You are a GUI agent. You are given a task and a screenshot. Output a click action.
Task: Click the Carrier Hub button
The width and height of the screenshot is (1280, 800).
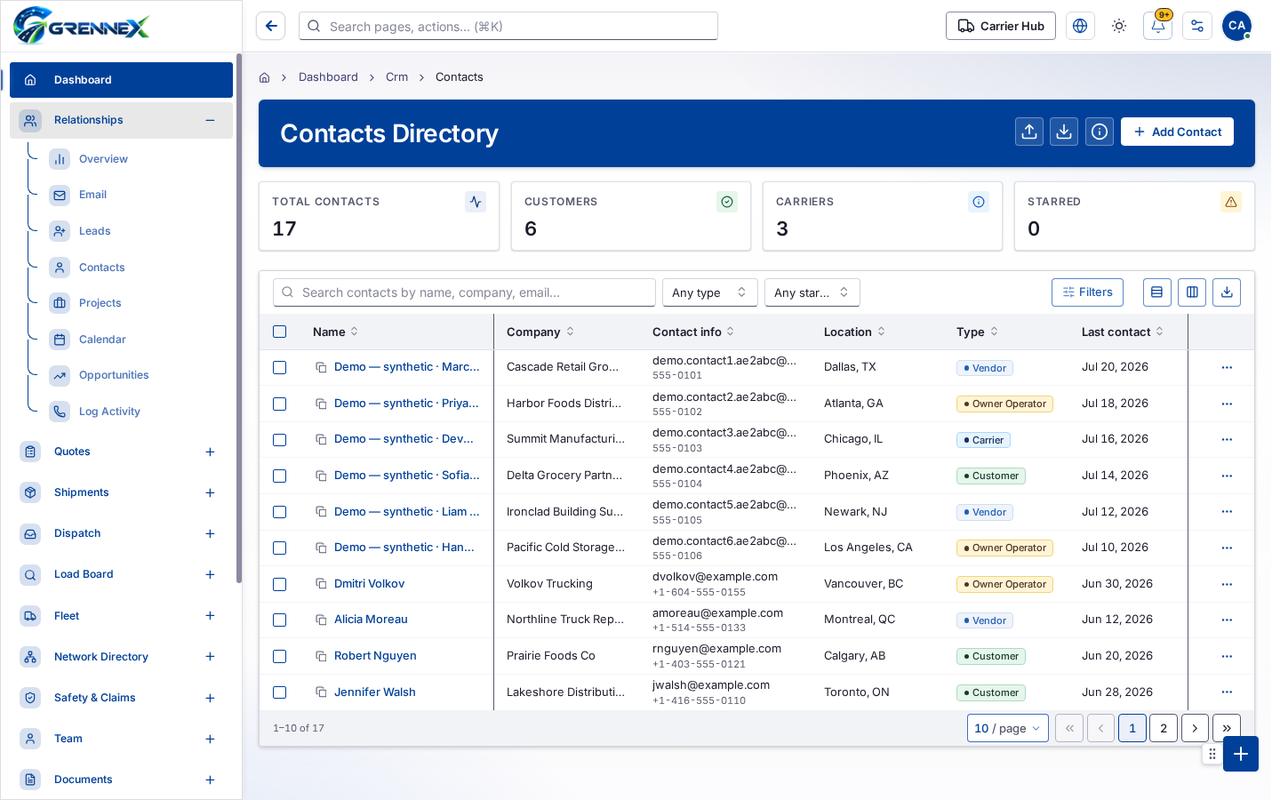[x=1001, y=26]
